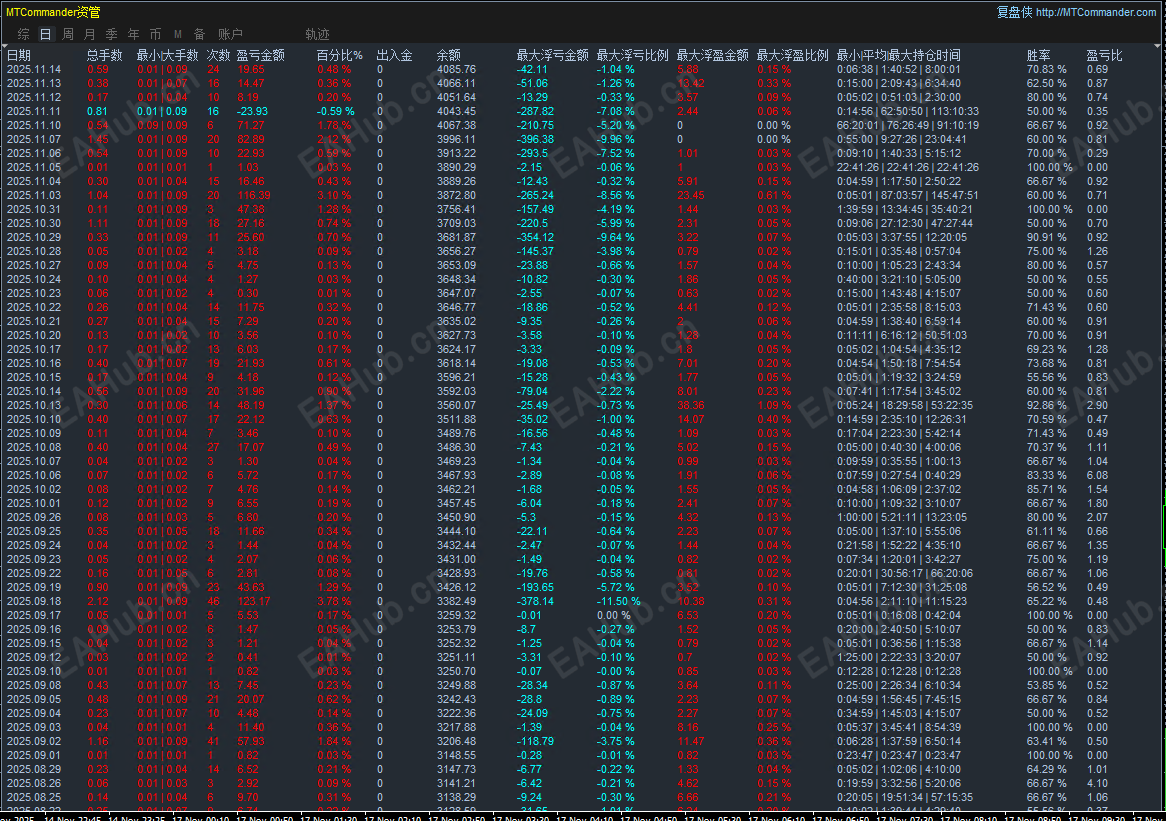Image resolution: width=1166 pixels, height=821 pixels.
Task: Click the 2025.10.01 date cell
Action: click(x=33, y=503)
